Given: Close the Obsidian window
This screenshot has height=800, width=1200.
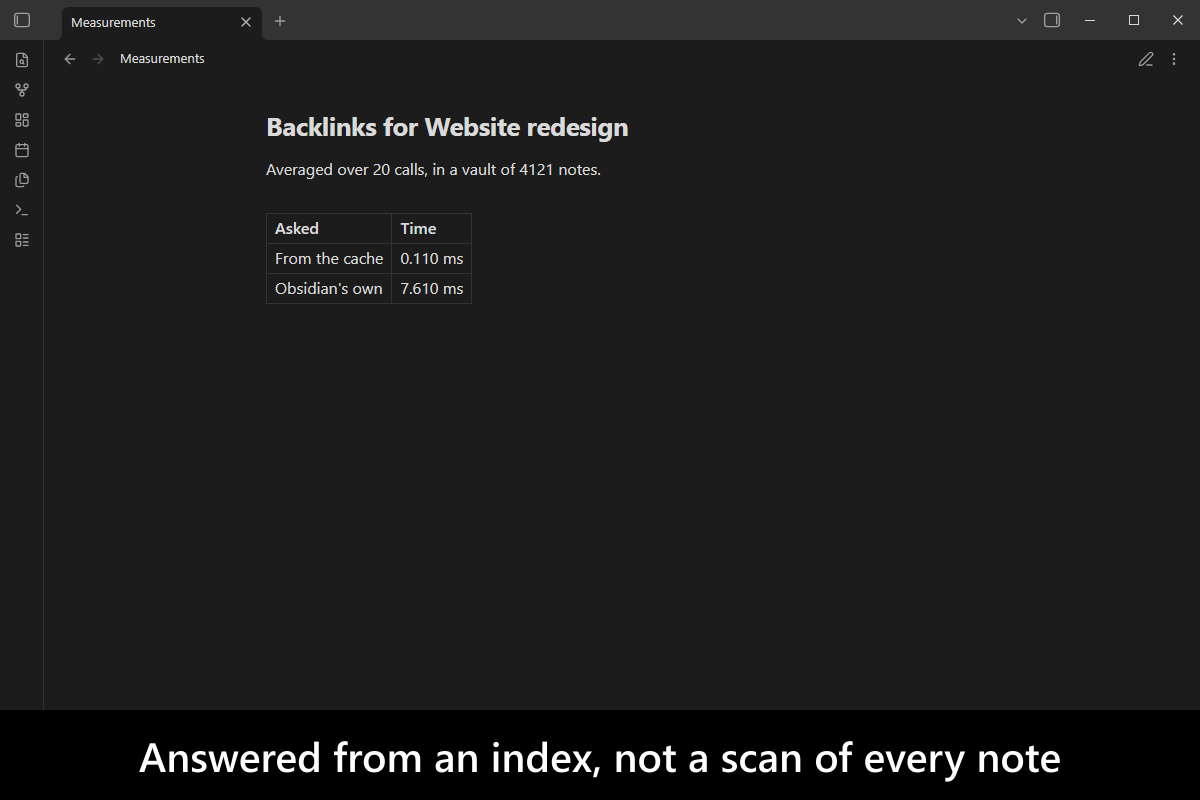Looking at the screenshot, I should [x=1178, y=20].
